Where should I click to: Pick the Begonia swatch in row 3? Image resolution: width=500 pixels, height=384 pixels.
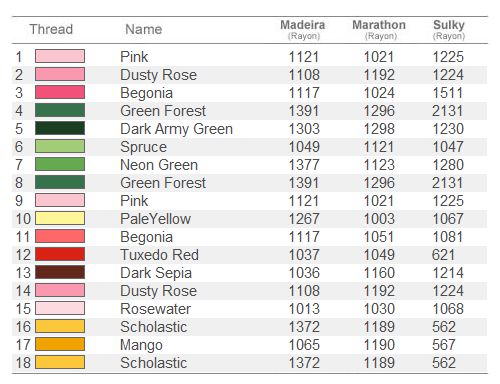coord(60,92)
